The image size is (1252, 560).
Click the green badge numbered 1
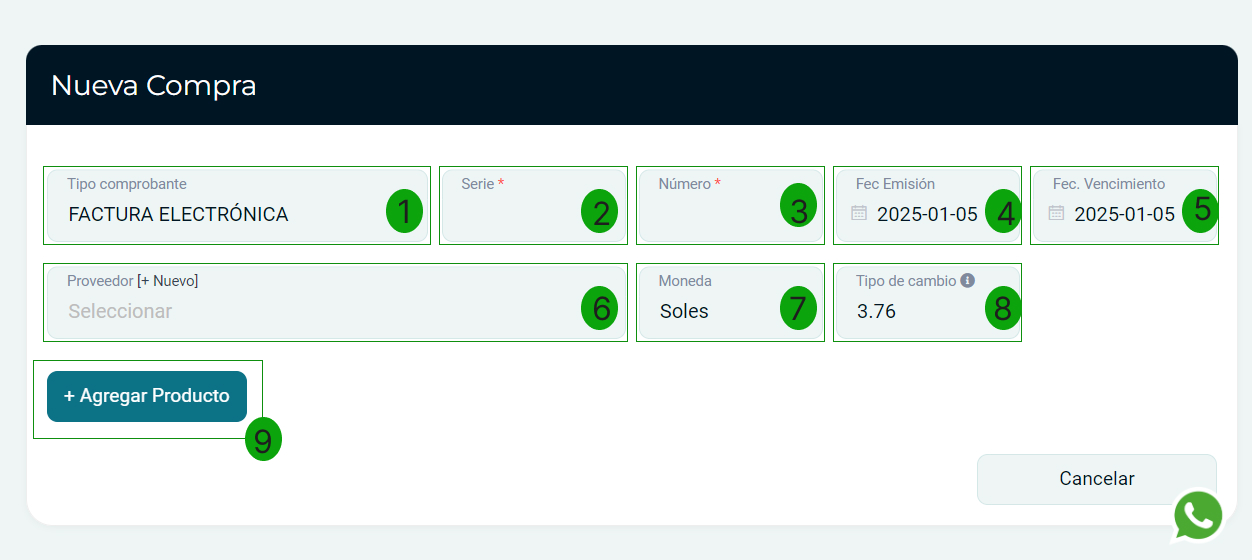pyautogui.click(x=404, y=211)
